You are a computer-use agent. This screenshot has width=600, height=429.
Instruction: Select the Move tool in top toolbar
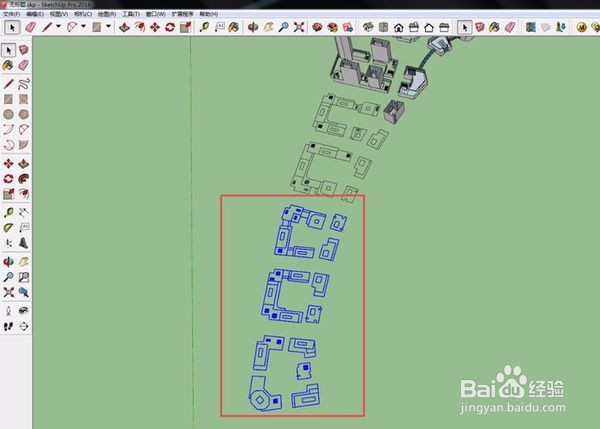pyautogui.click(x=155, y=27)
